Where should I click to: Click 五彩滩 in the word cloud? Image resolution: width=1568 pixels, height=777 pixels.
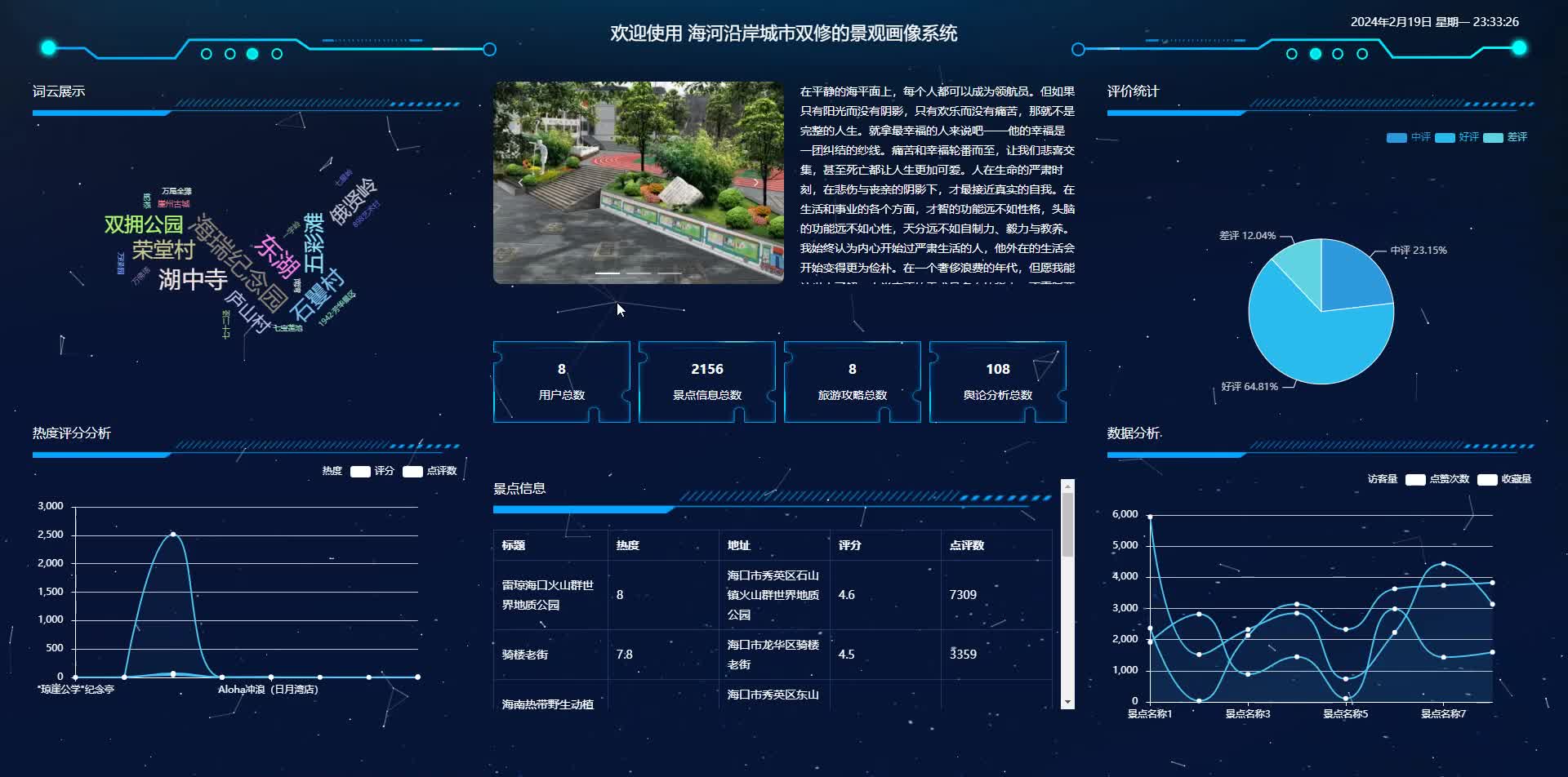314,242
